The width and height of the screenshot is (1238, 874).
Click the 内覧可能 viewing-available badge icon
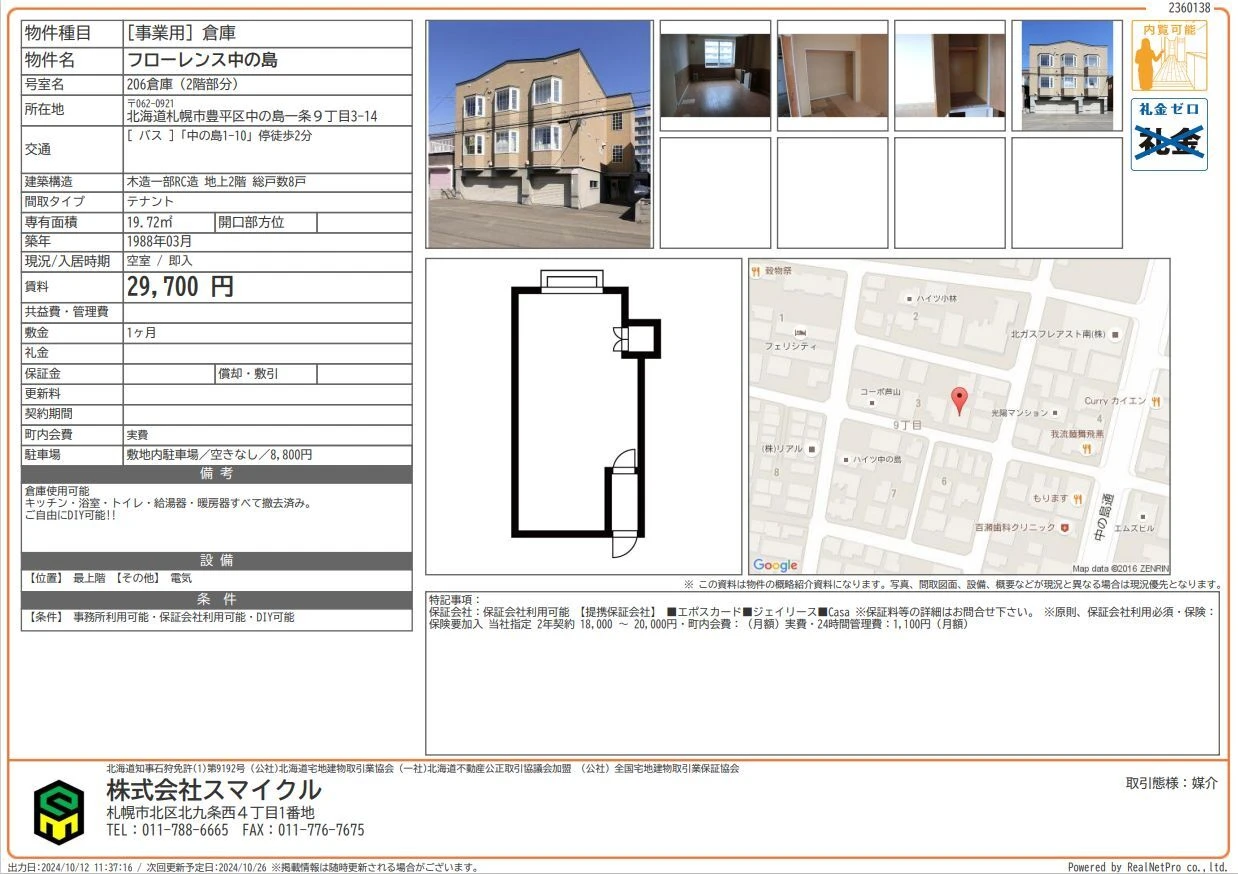pos(1169,55)
